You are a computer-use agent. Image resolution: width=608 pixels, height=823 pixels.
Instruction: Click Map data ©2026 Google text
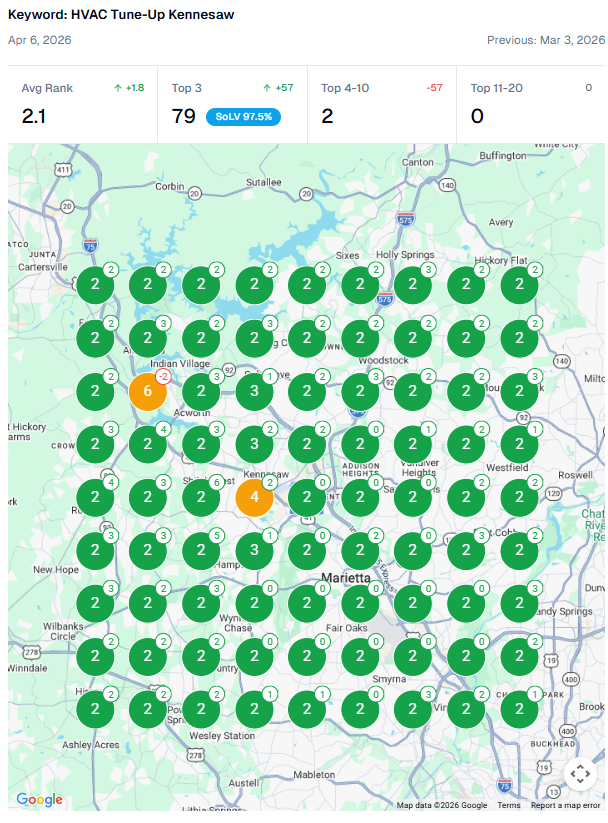coord(442,805)
